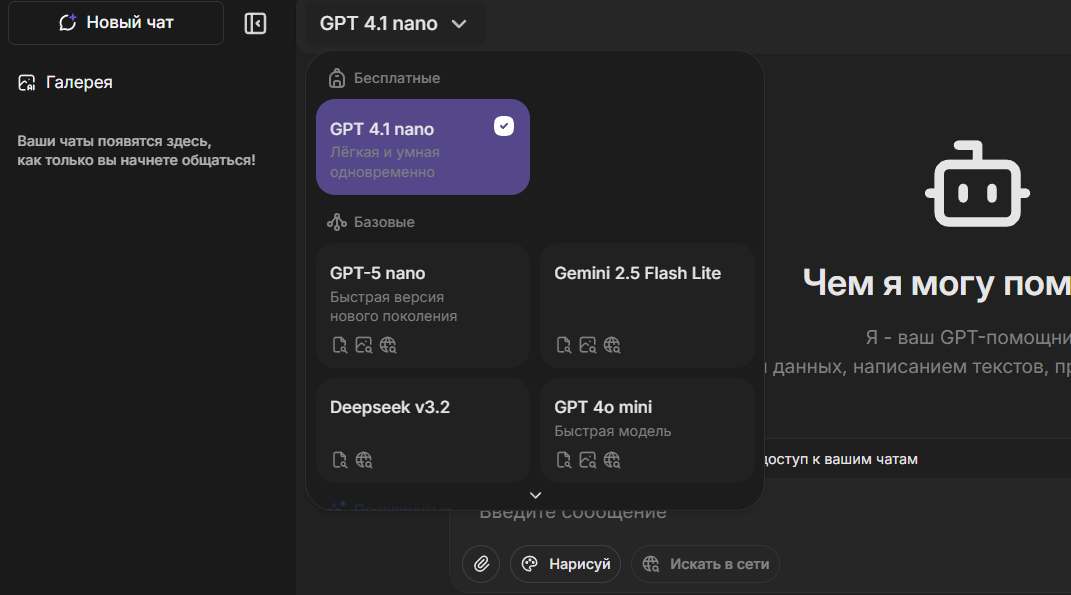Viewport: 1071px width, 595px height.
Task: Choose the GPT-5 nano model
Action: (423, 305)
